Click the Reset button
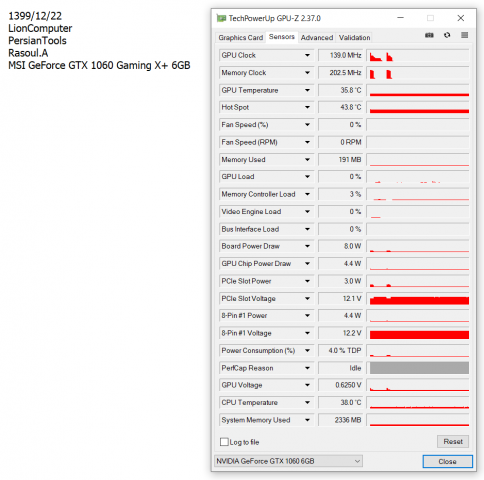Viewport: 484px width, 480px height. [x=453, y=441]
